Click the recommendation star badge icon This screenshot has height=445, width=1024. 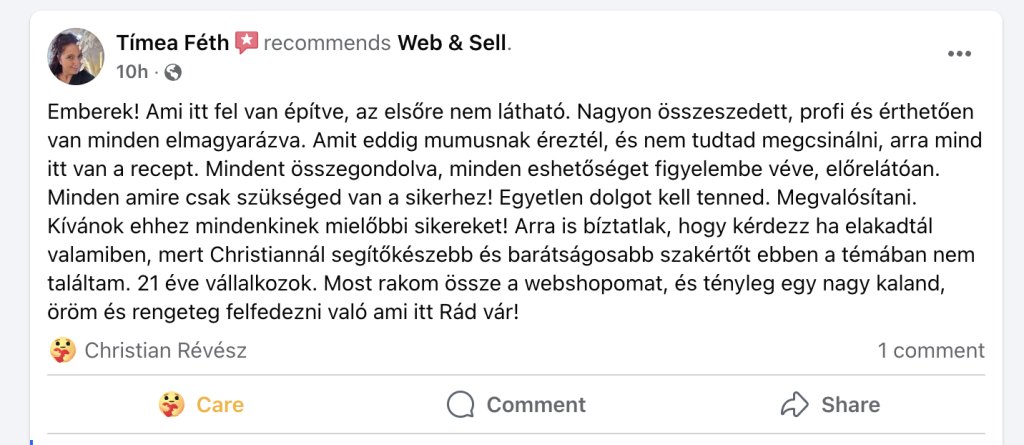tap(247, 43)
